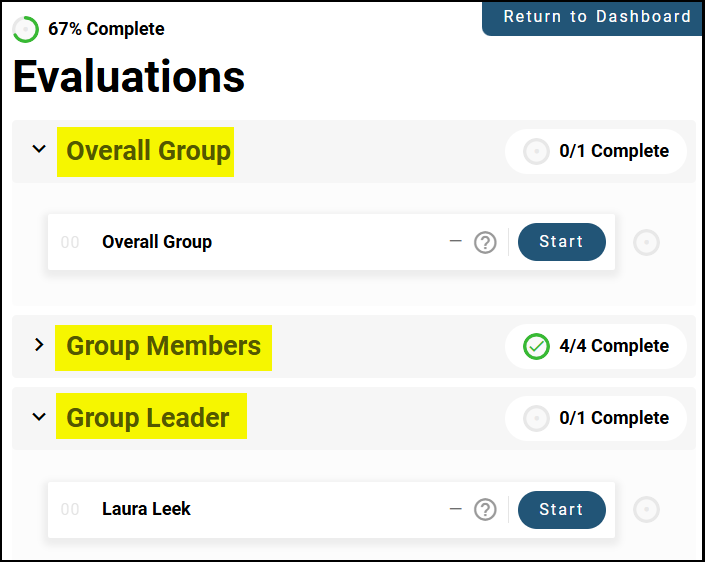This screenshot has height=562, width=705.
Task: Expand the Group Members section chevron
Action: click(x=39, y=345)
